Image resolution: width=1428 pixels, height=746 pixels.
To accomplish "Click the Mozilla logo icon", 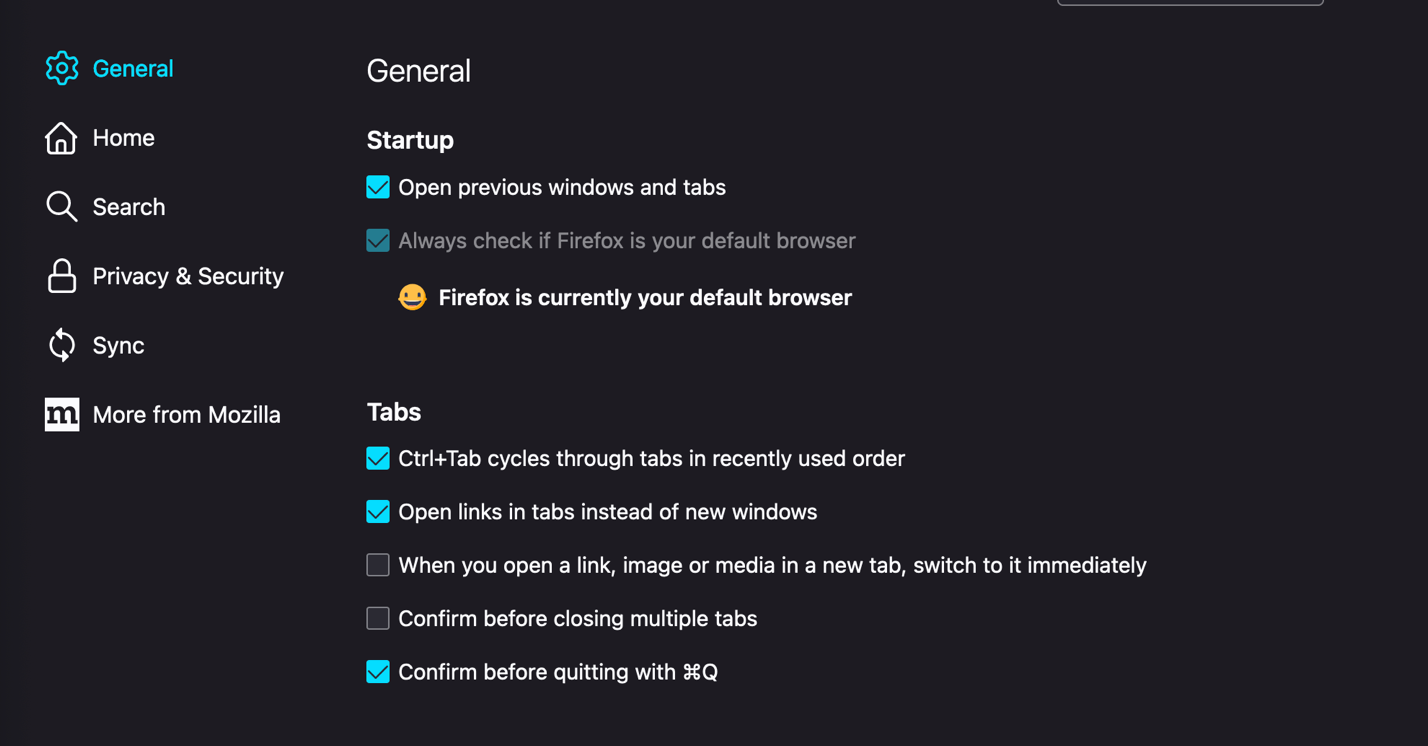I will click(62, 414).
